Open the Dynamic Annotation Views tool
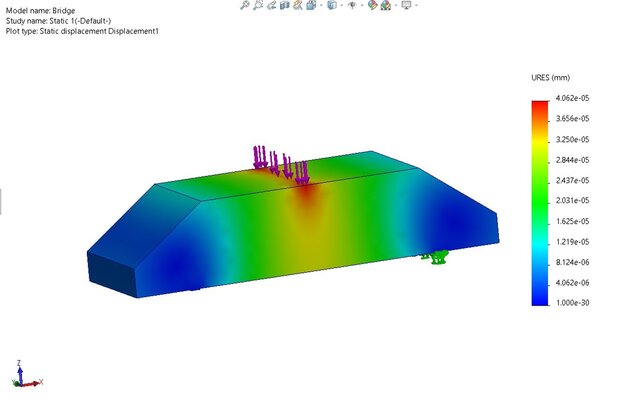 pos(298,5)
